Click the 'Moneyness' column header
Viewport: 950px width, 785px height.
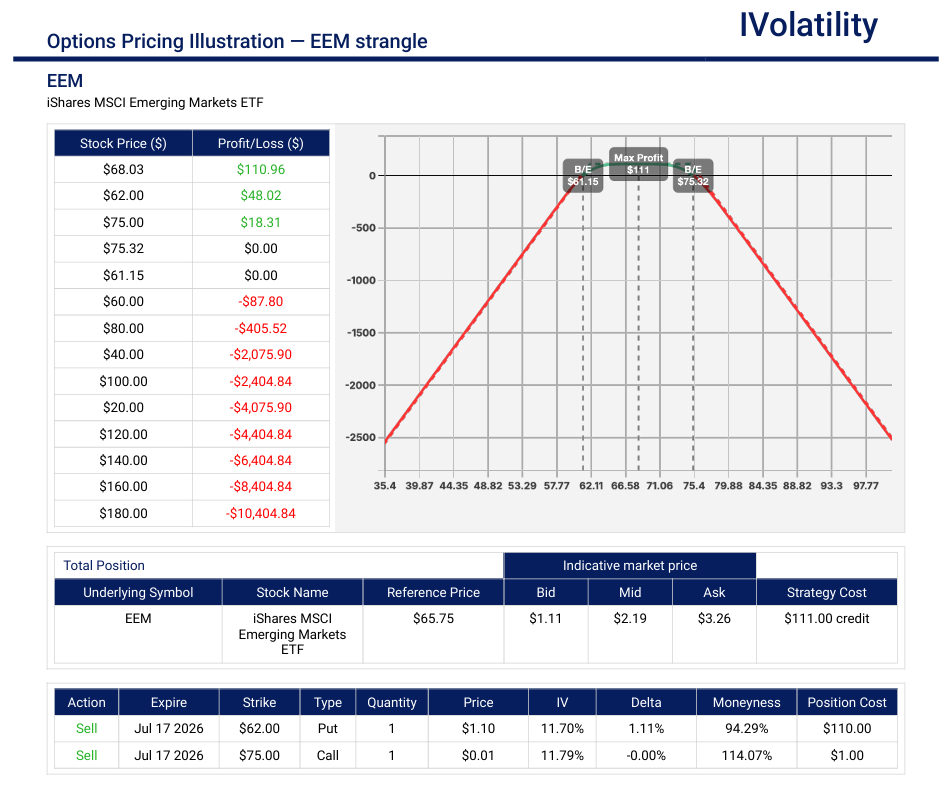pos(746,703)
